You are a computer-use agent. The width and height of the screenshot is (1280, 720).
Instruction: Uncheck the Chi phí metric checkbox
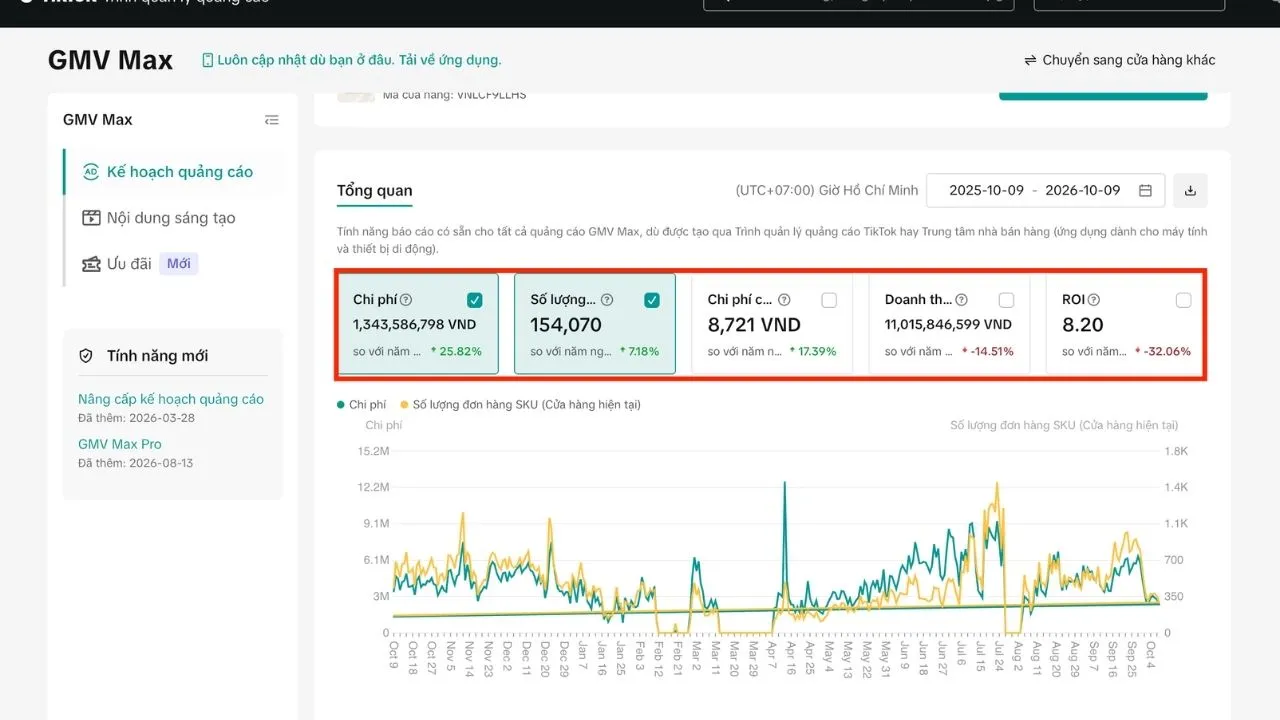pyautogui.click(x=475, y=300)
